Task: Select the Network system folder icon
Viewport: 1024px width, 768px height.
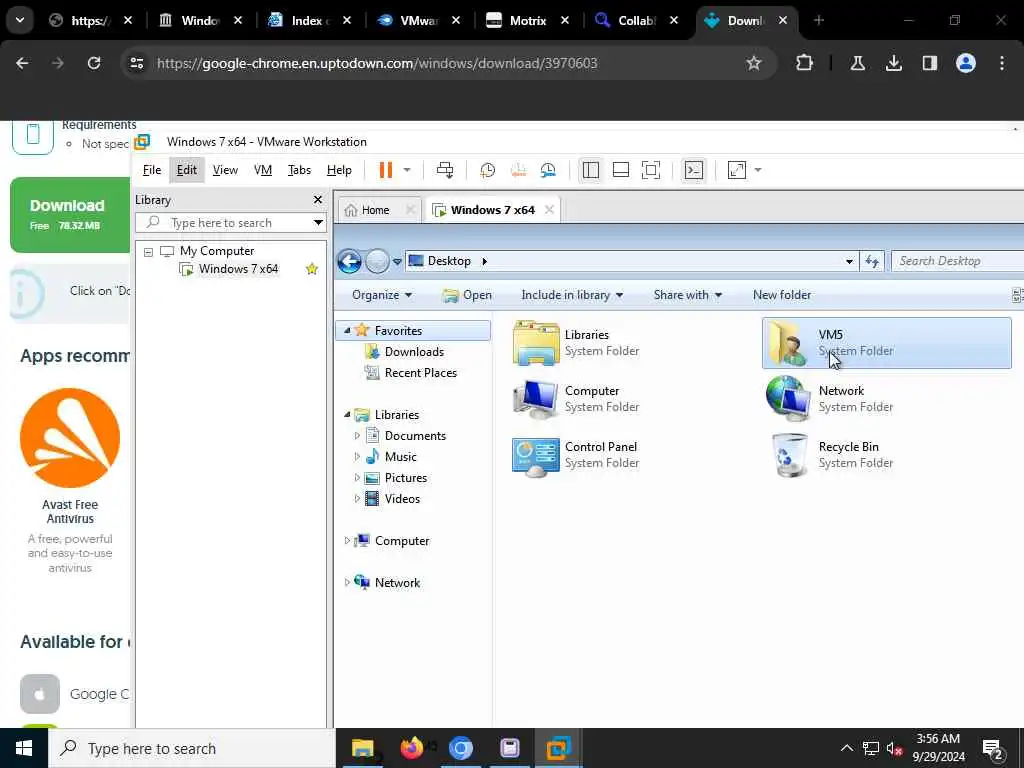Action: tap(788, 399)
